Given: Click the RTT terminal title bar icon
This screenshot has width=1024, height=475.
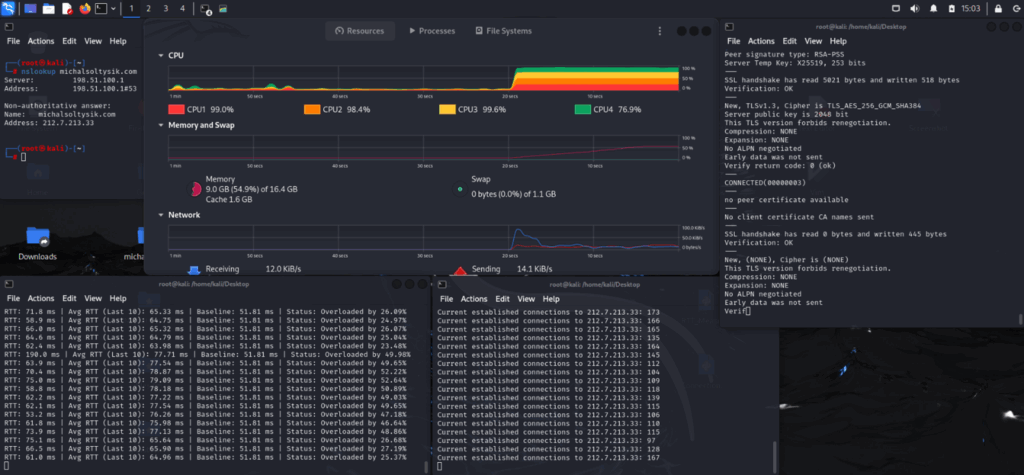Looking at the screenshot, I should pyautogui.click(x=8, y=284).
